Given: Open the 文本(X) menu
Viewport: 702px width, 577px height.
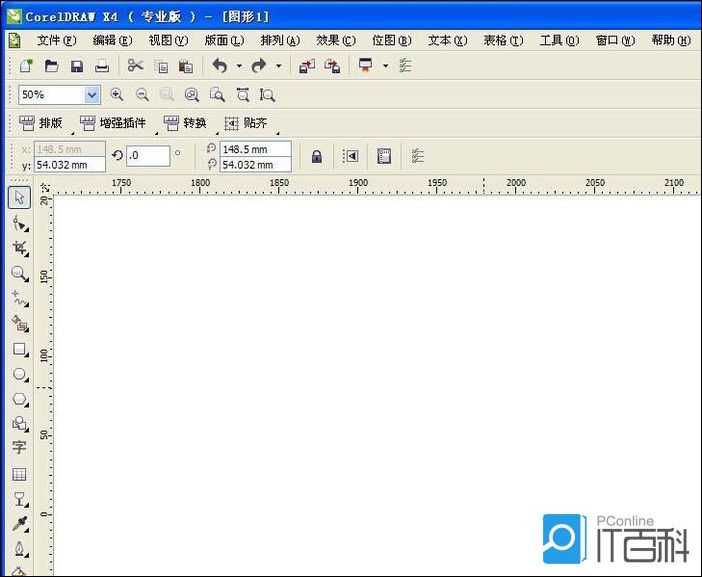Looking at the screenshot, I should click(x=448, y=41).
